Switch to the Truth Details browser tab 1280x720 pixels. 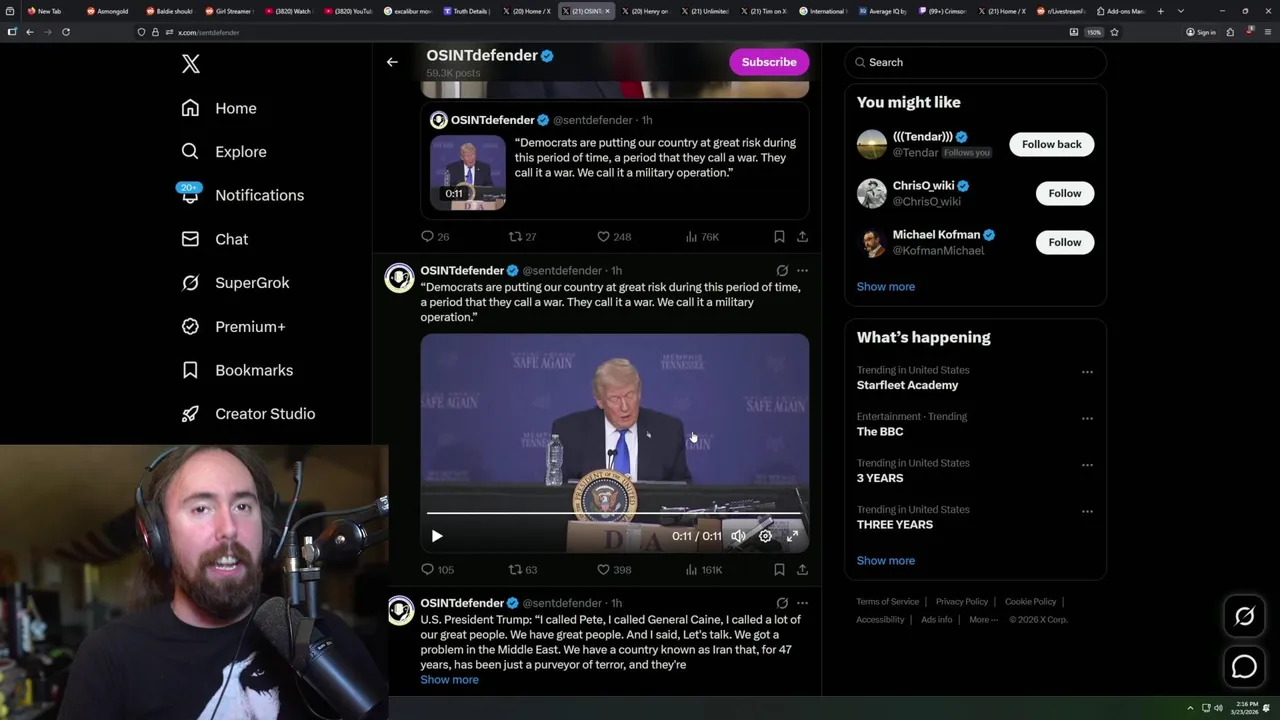click(466, 11)
